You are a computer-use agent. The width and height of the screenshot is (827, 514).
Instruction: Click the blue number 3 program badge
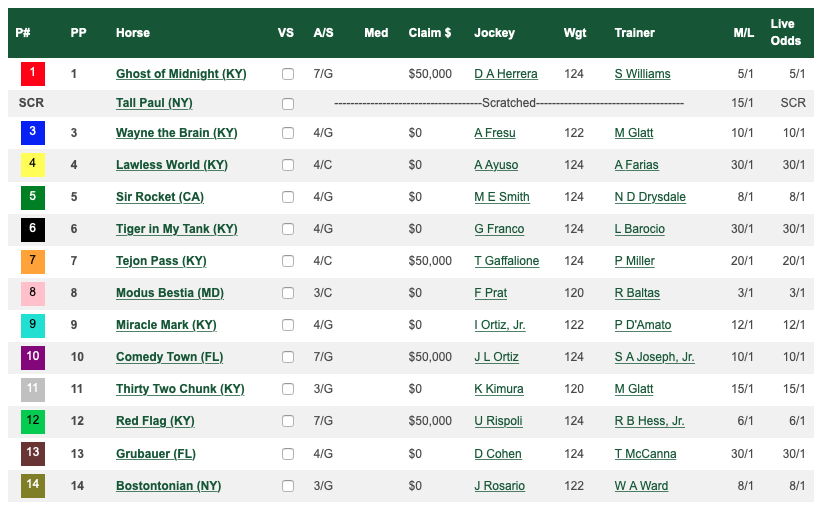tap(33, 133)
